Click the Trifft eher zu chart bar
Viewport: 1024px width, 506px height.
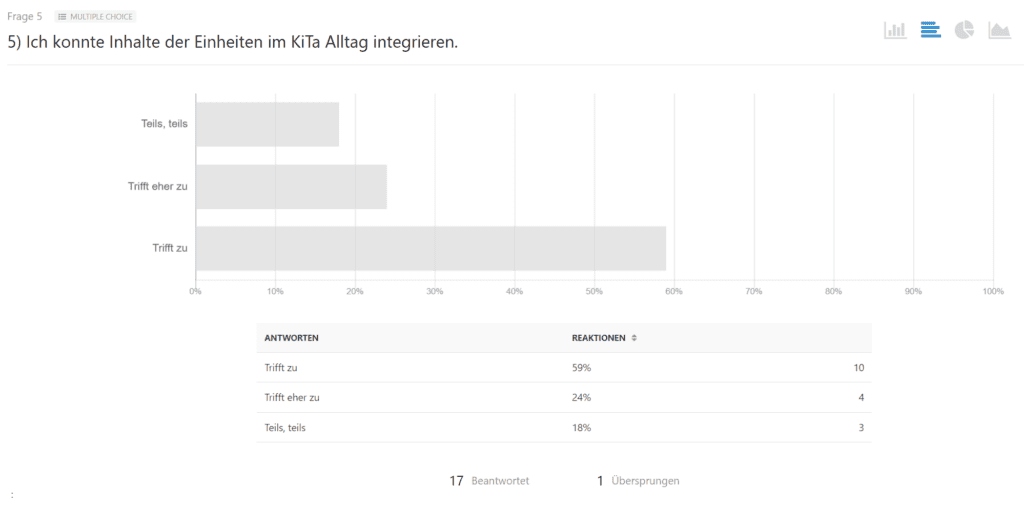click(x=291, y=187)
